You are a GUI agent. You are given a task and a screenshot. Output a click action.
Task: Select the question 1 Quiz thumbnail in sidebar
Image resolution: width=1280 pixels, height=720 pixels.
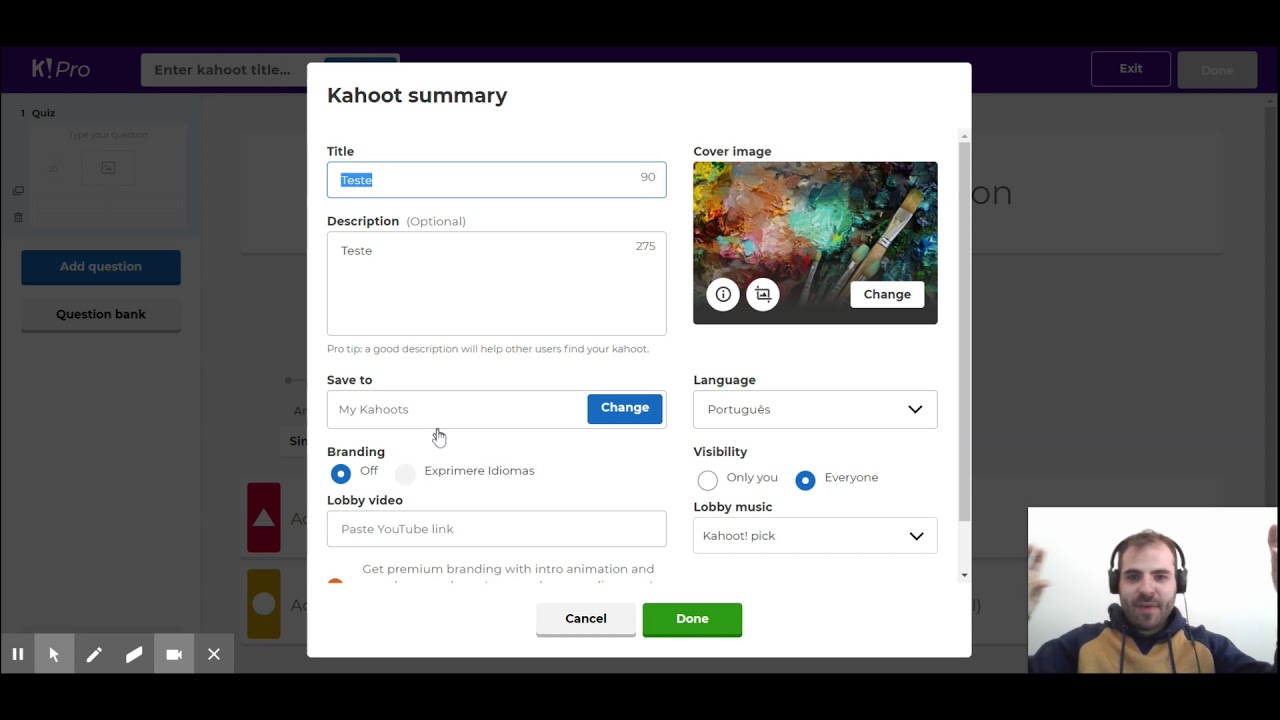(108, 176)
